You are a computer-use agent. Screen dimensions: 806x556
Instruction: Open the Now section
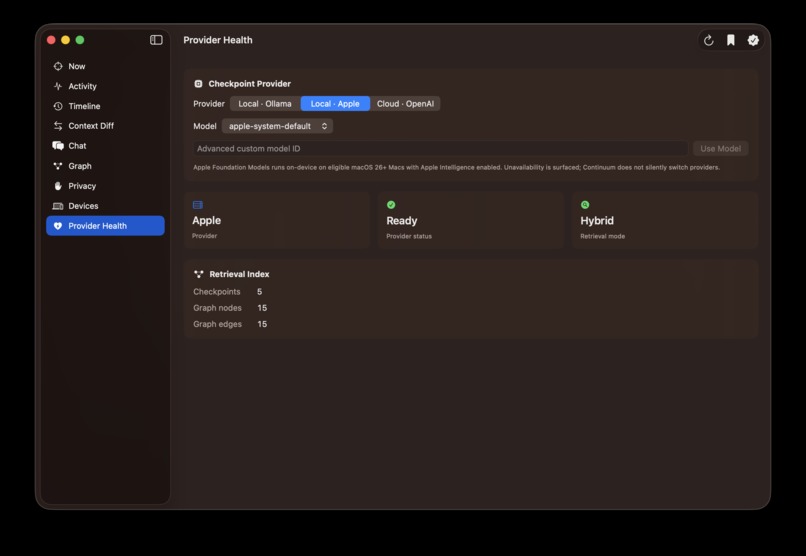(105, 66)
